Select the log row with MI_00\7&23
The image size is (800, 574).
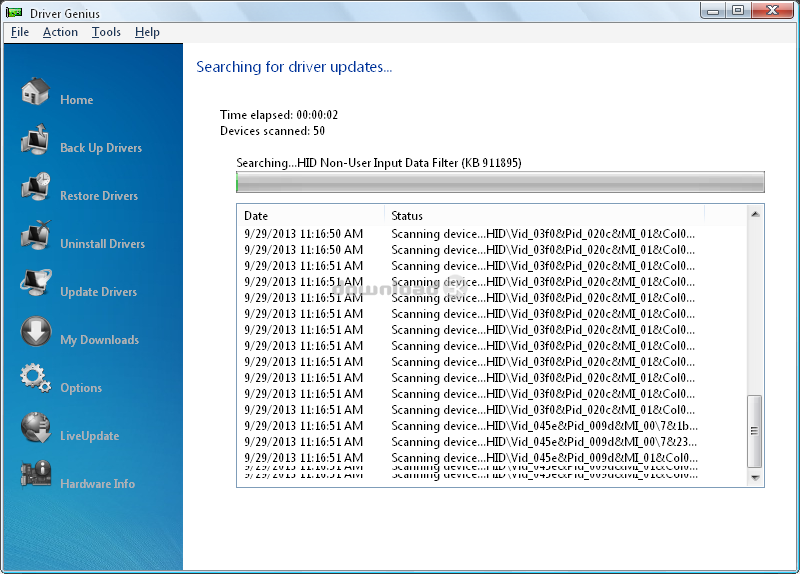[x=469, y=442]
